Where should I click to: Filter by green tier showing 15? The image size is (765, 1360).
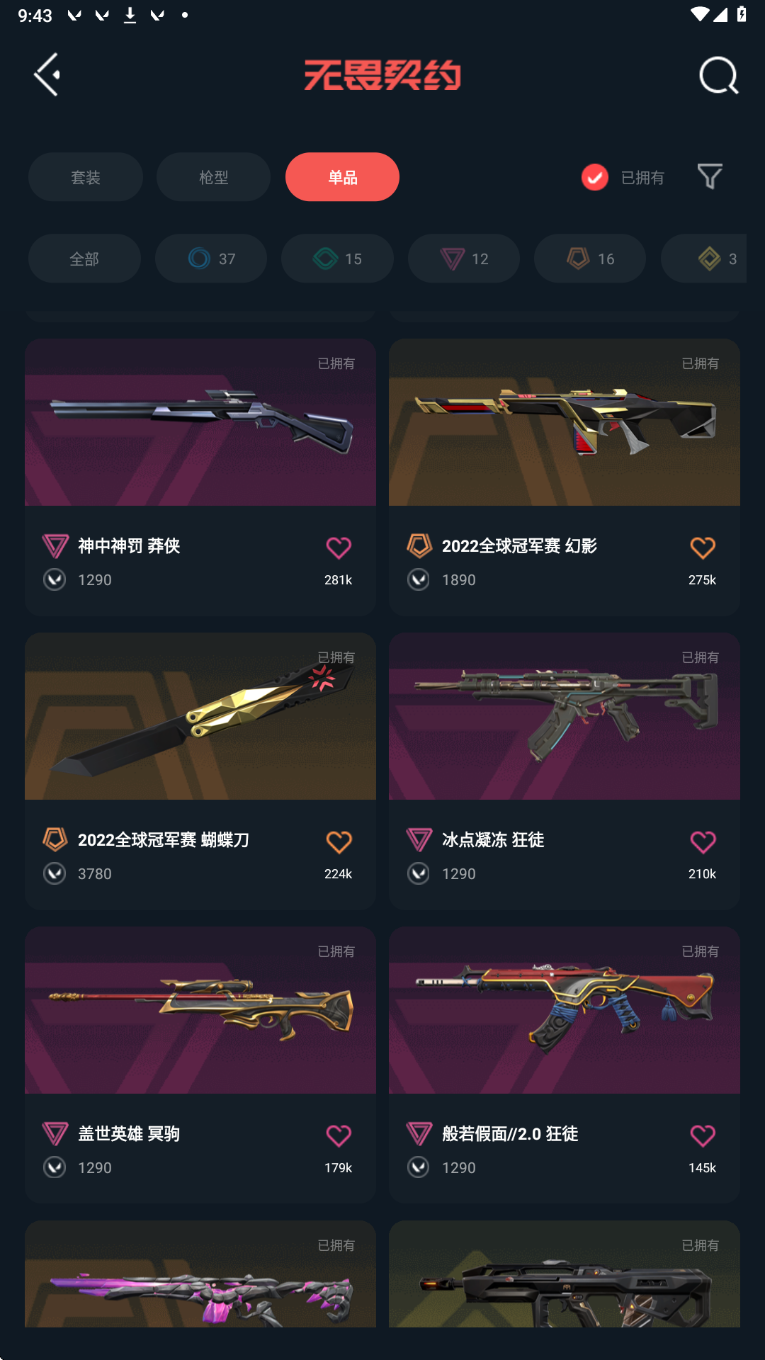(337, 259)
